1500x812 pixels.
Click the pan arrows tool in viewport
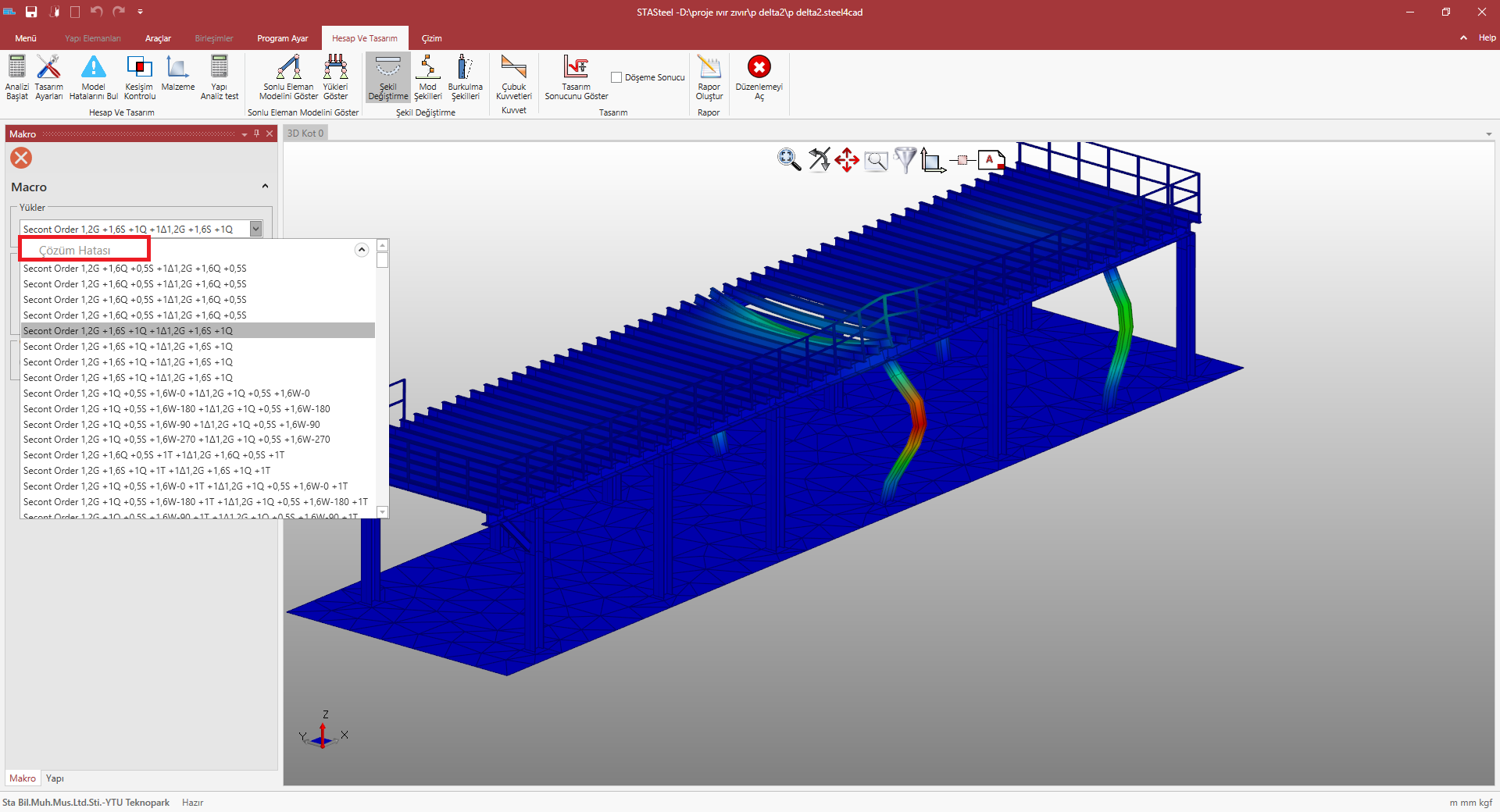coord(847,160)
